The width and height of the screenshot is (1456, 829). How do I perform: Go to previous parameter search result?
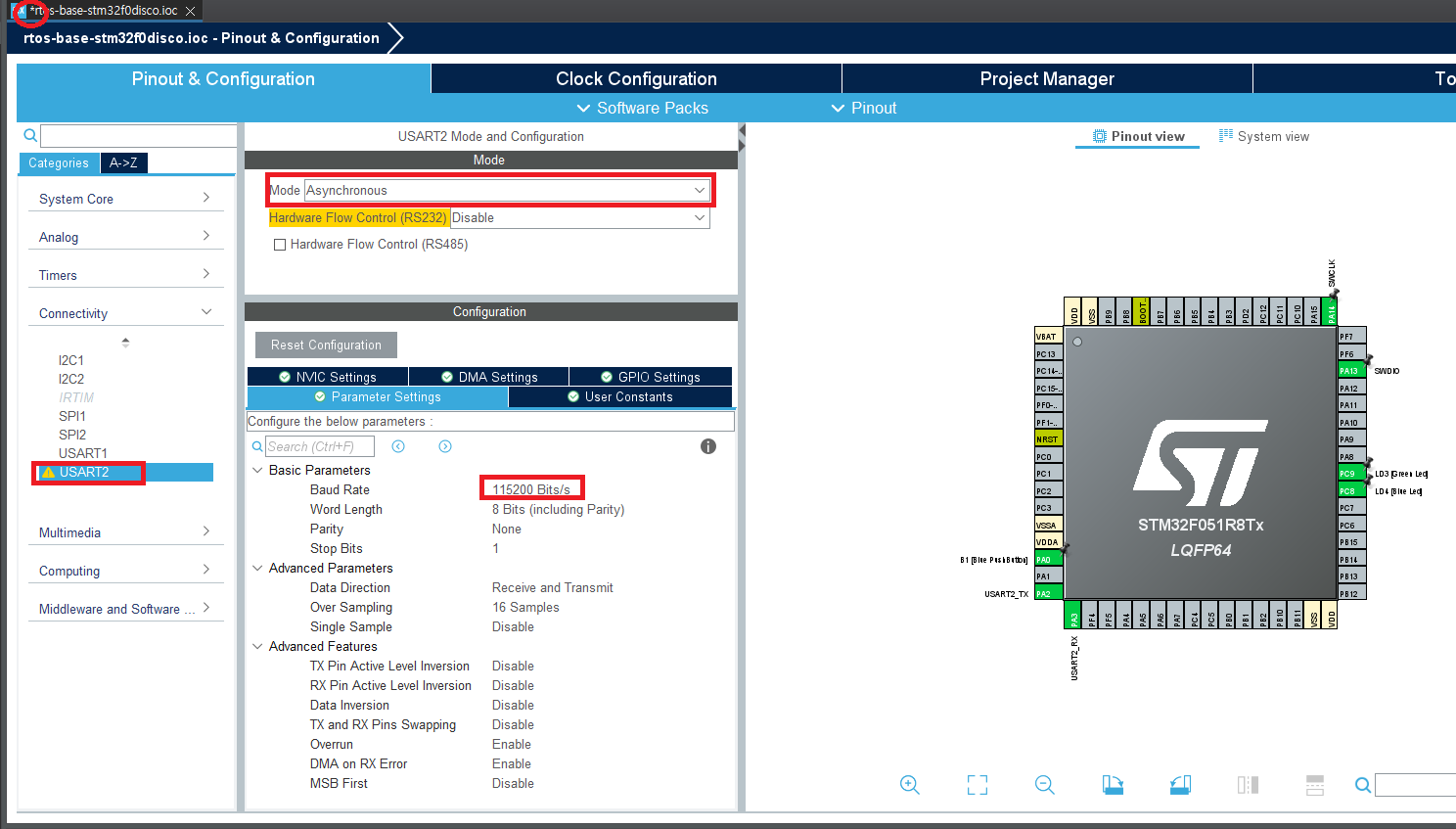[398, 446]
